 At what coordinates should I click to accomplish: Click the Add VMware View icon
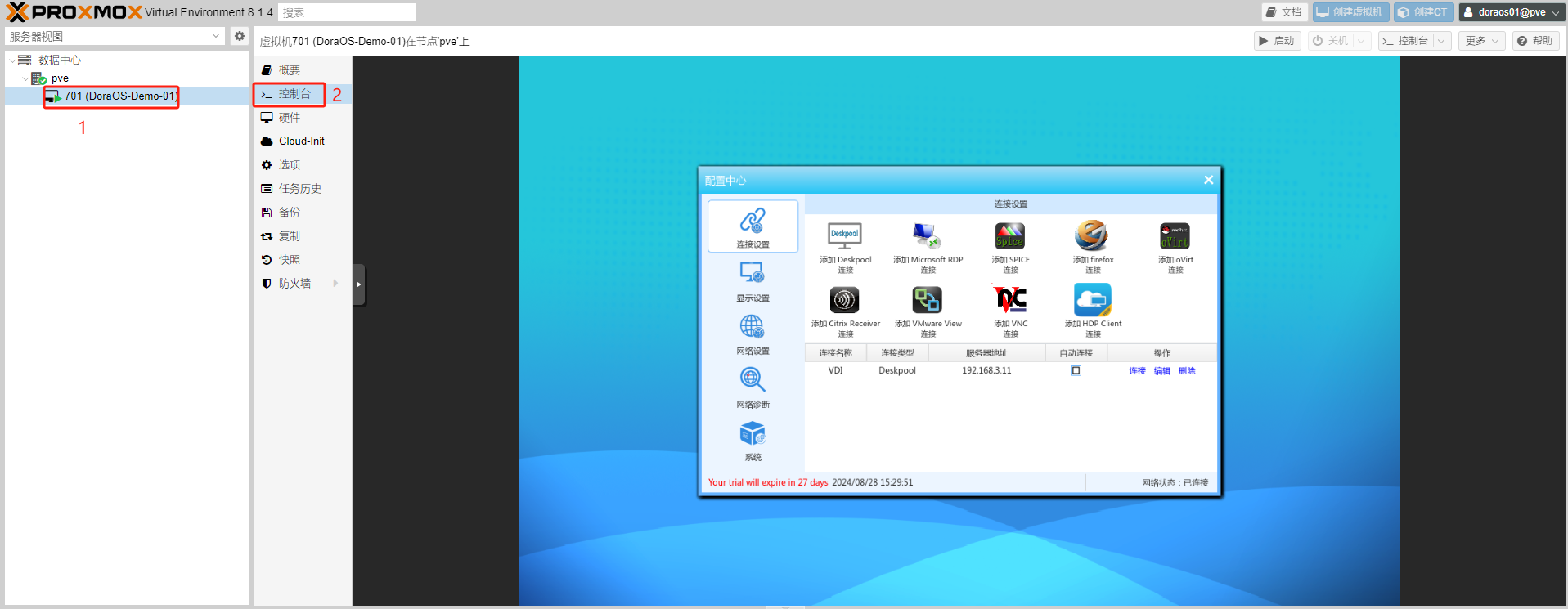click(928, 300)
